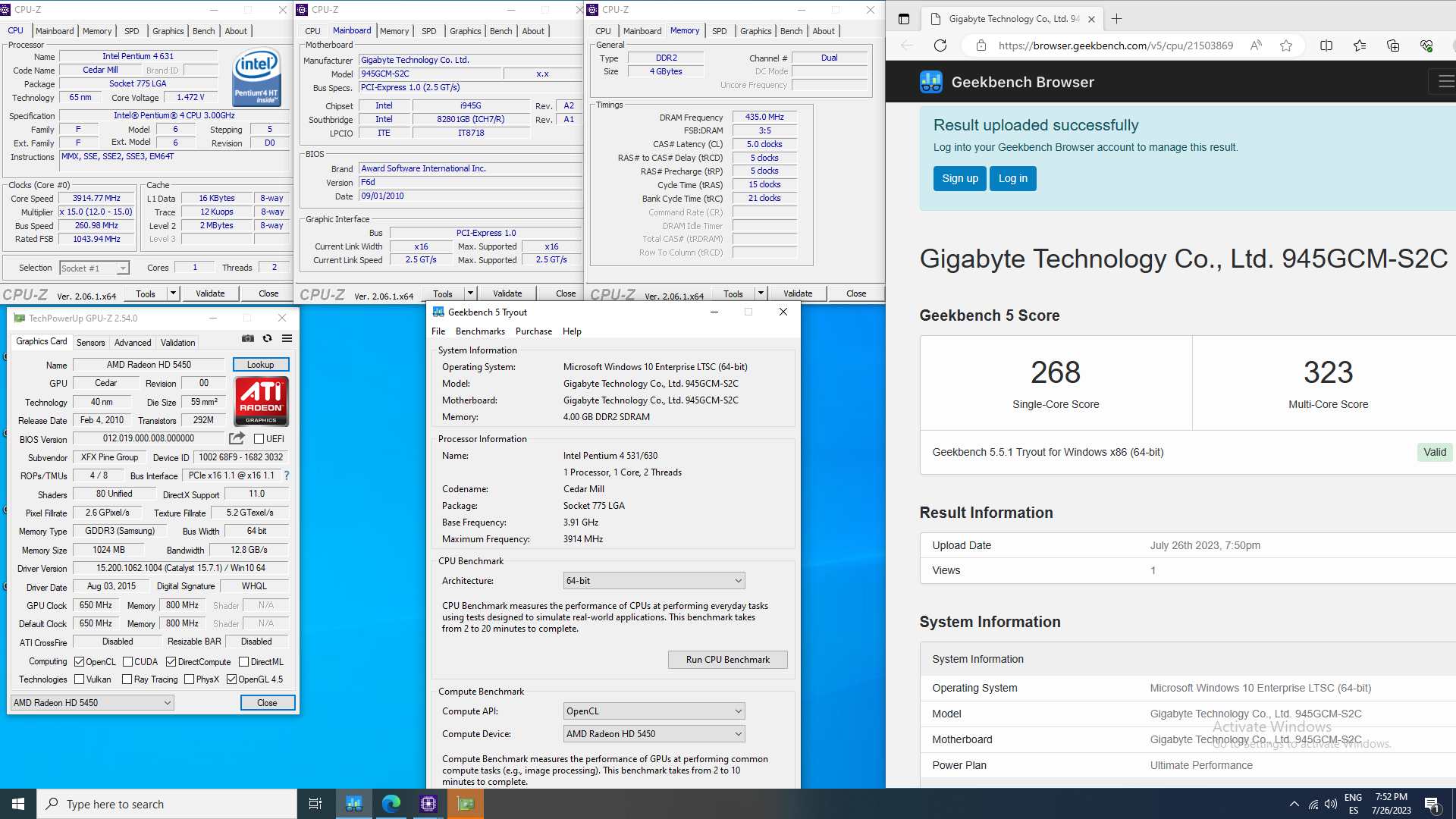This screenshot has width=1456, height=819.
Task: Open GPU-Z graphics card selection dropdown
Action: [x=93, y=703]
